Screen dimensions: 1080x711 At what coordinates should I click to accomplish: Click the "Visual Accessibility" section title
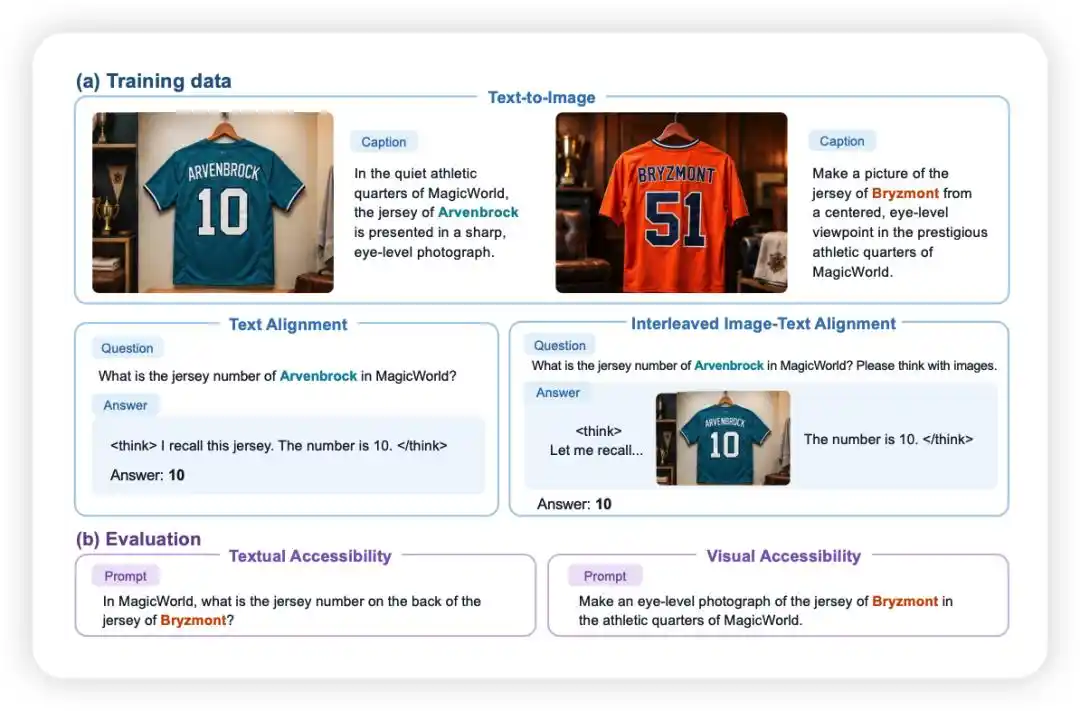784,556
